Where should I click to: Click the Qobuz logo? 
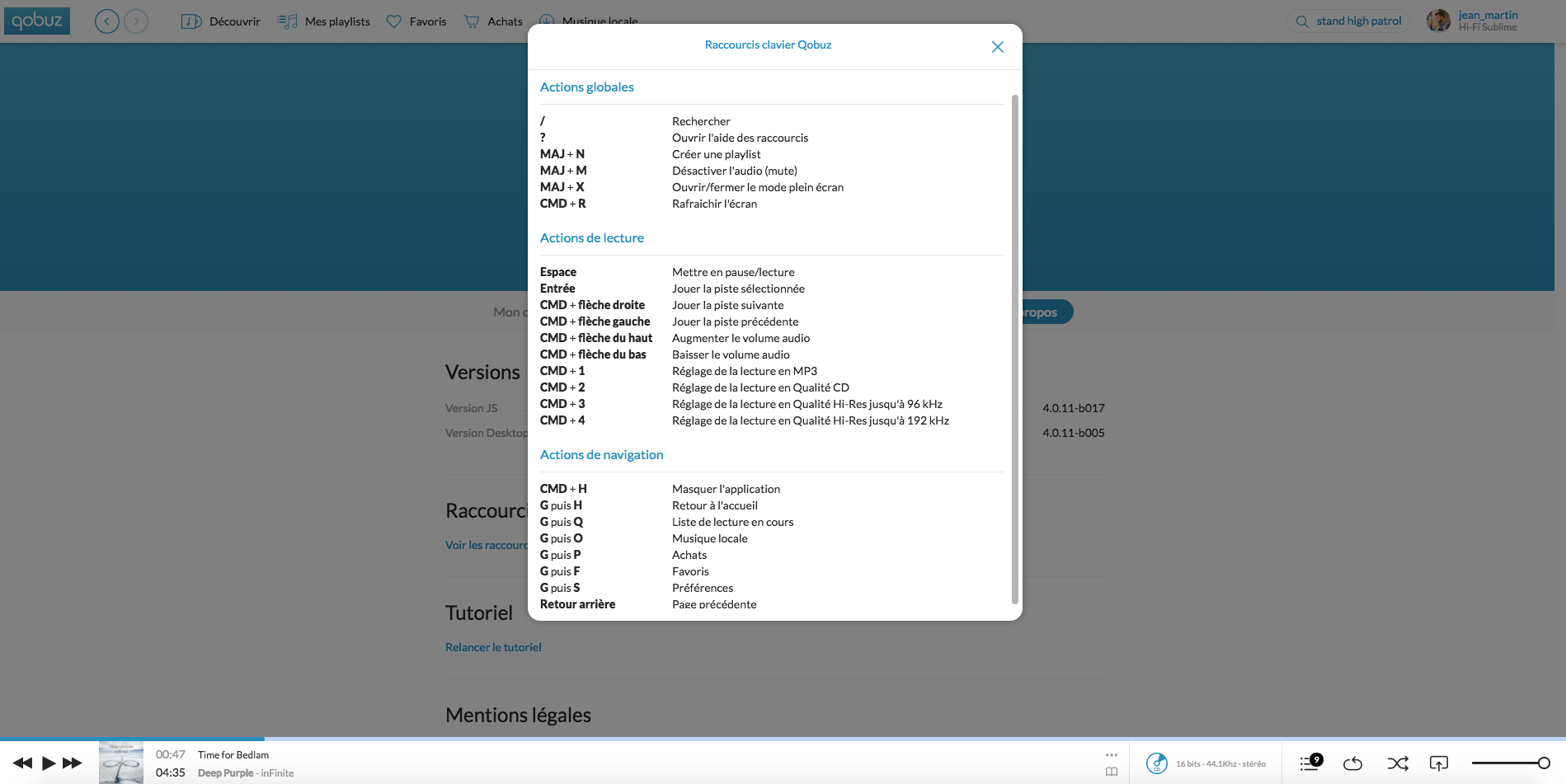37,21
